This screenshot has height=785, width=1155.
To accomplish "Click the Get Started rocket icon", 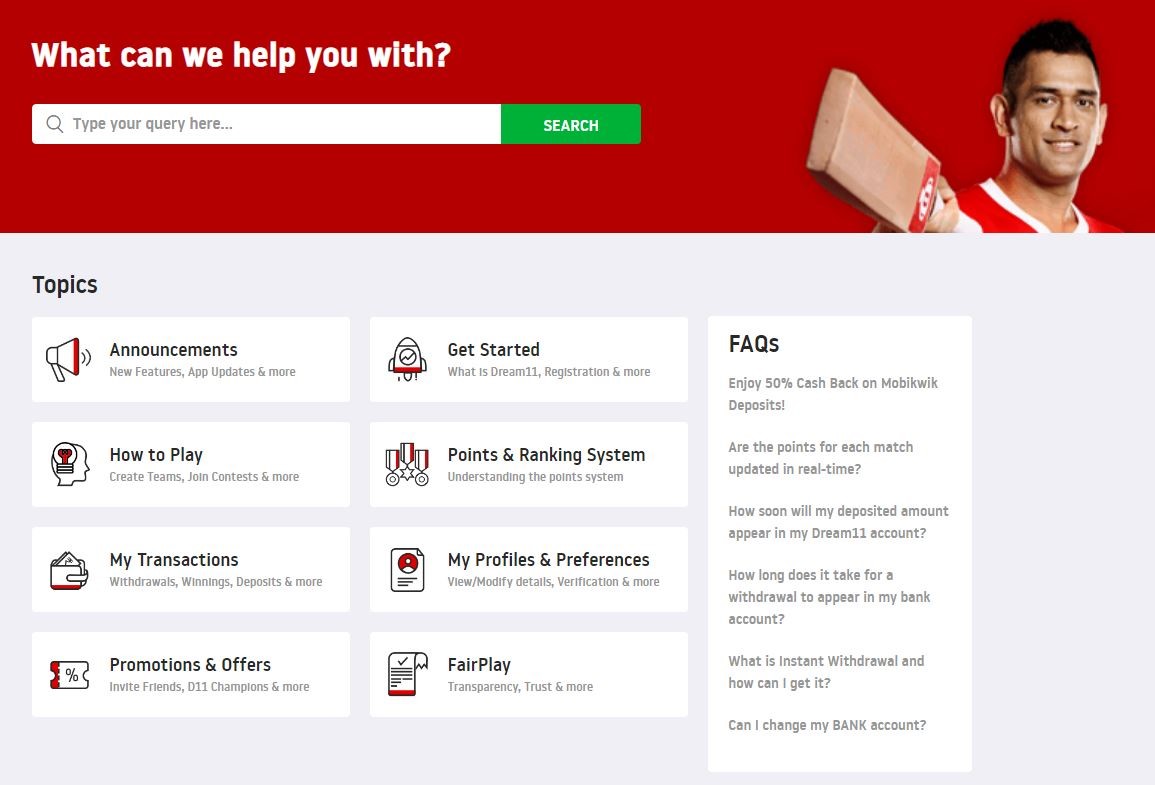I will [407, 359].
